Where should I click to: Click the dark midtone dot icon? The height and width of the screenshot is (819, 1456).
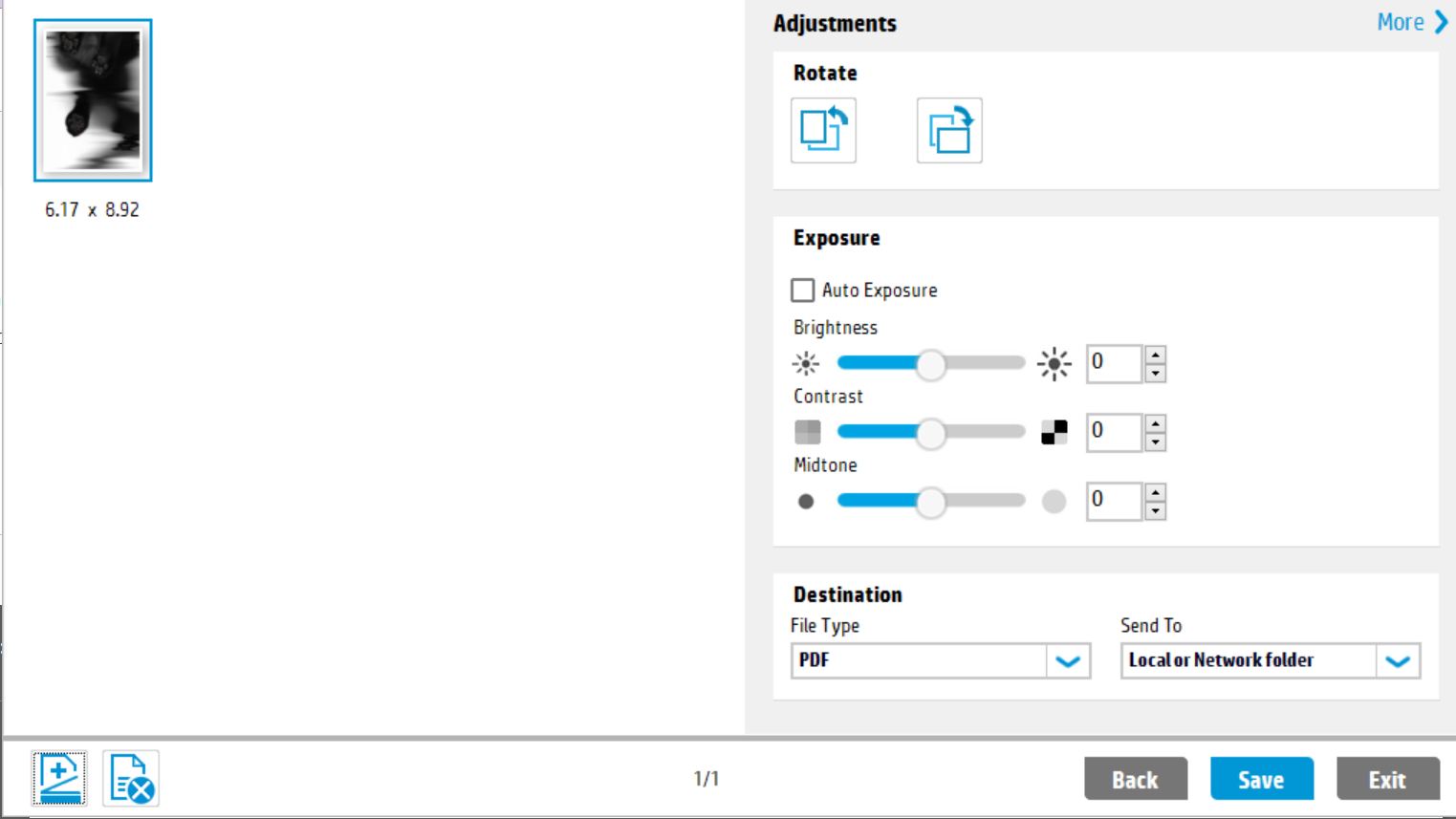pyautogui.click(x=806, y=502)
